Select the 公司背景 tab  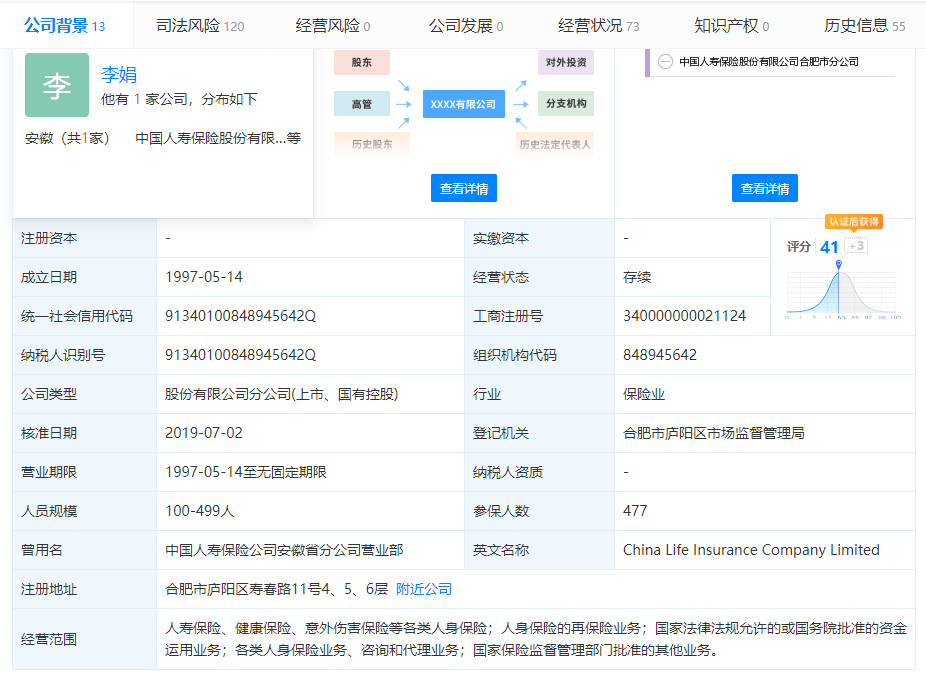pyautogui.click(x=64, y=26)
